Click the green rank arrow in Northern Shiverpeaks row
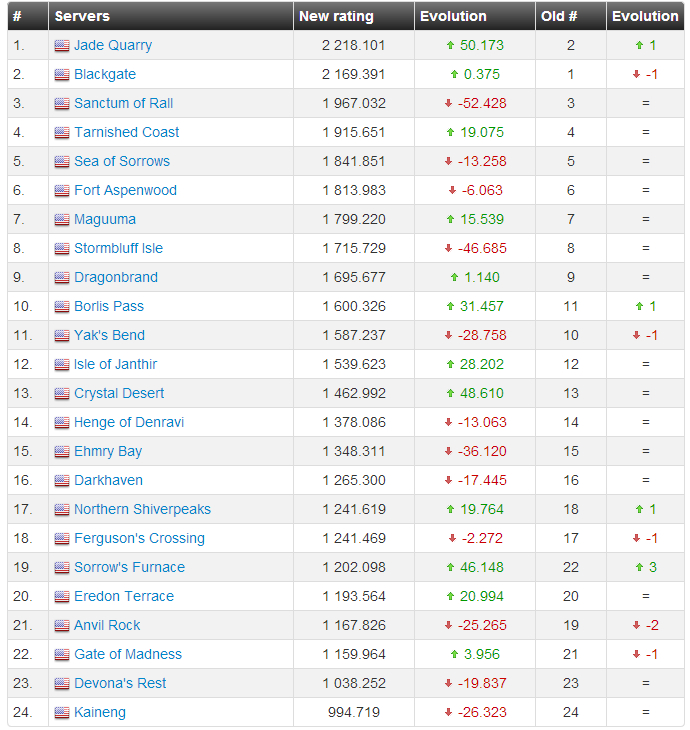 click(x=639, y=509)
